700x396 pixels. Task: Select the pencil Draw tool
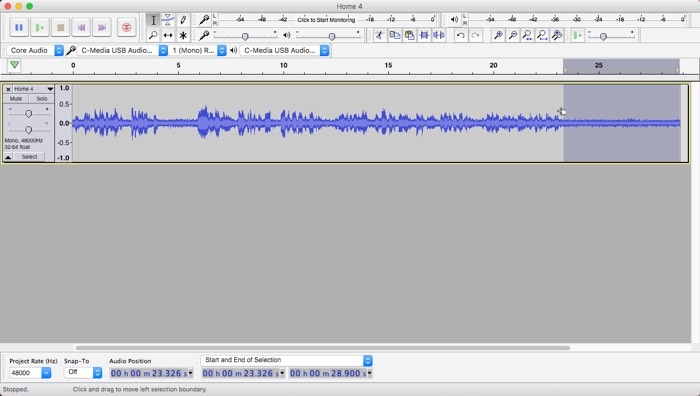tap(183, 20)
